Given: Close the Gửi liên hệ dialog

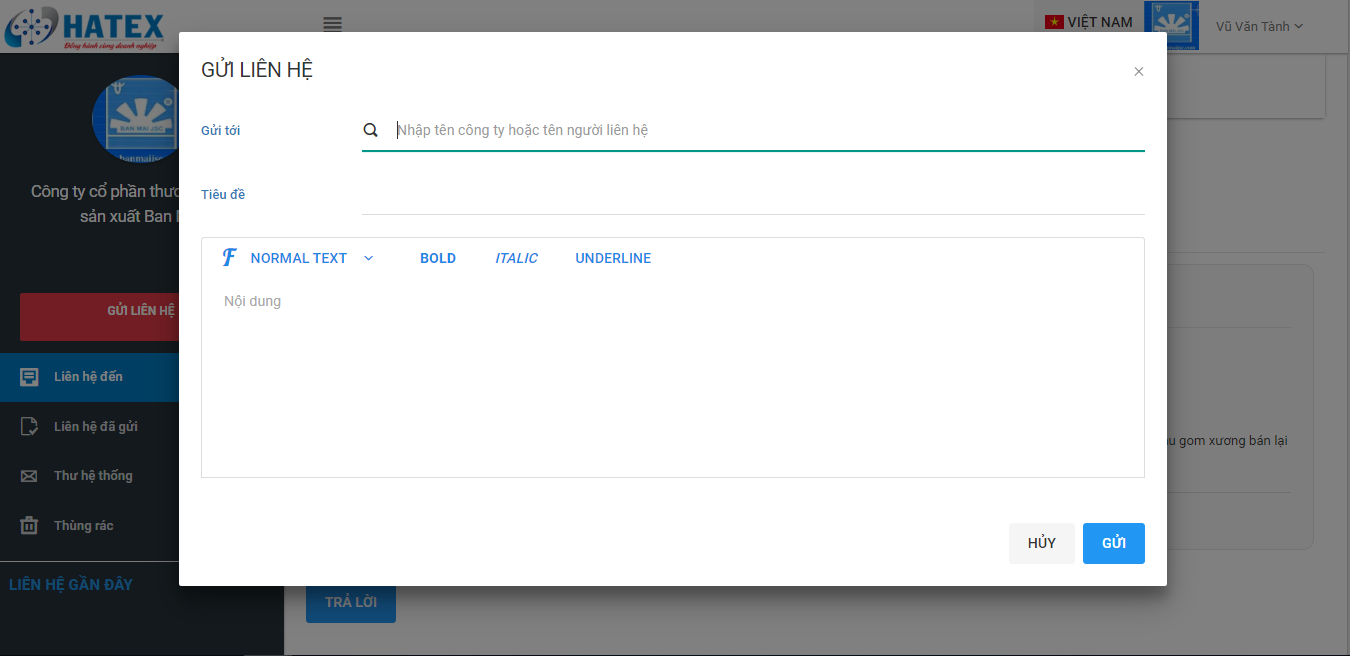Looking at the screenshot, I should click(x=1138, y=72).
